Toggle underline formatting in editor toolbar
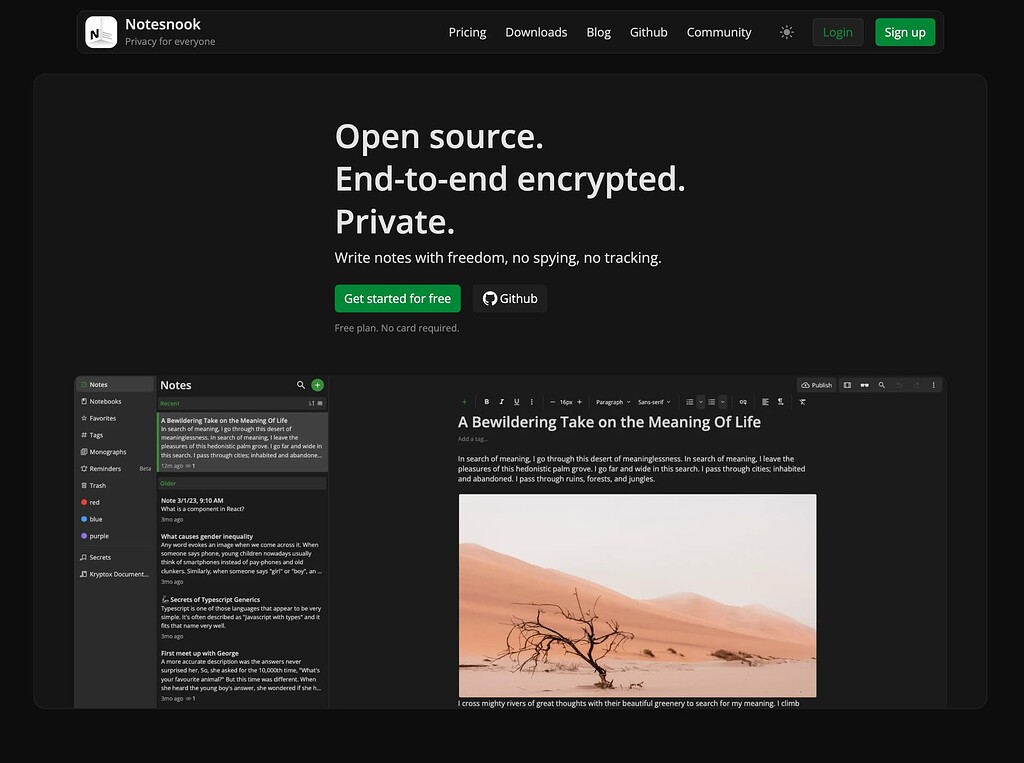Image resolution: width=1024 pixels, height=763 pixels. [x=516, y=402]
